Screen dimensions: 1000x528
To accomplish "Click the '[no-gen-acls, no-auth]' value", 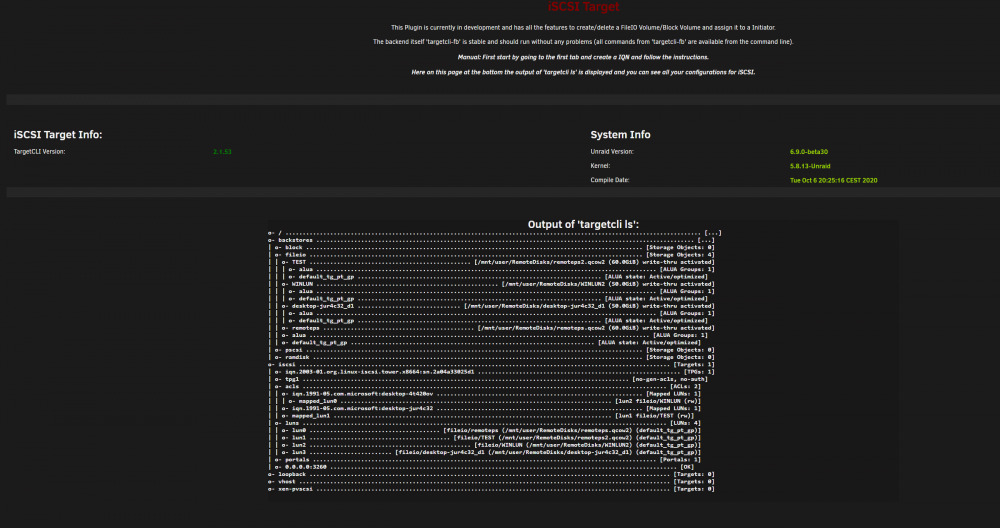I will tap(670, 379).
